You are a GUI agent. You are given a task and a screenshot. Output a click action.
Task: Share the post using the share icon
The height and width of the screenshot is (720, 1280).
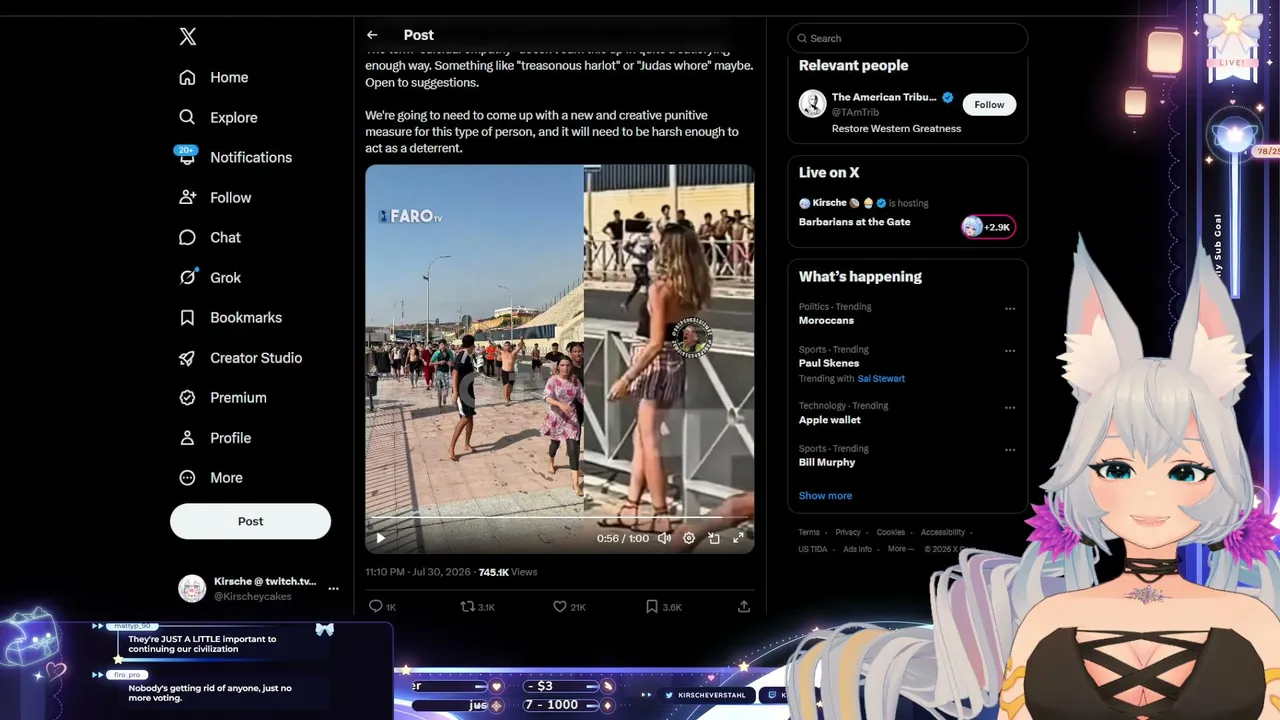pyautogui.click(x=744, y=606)
